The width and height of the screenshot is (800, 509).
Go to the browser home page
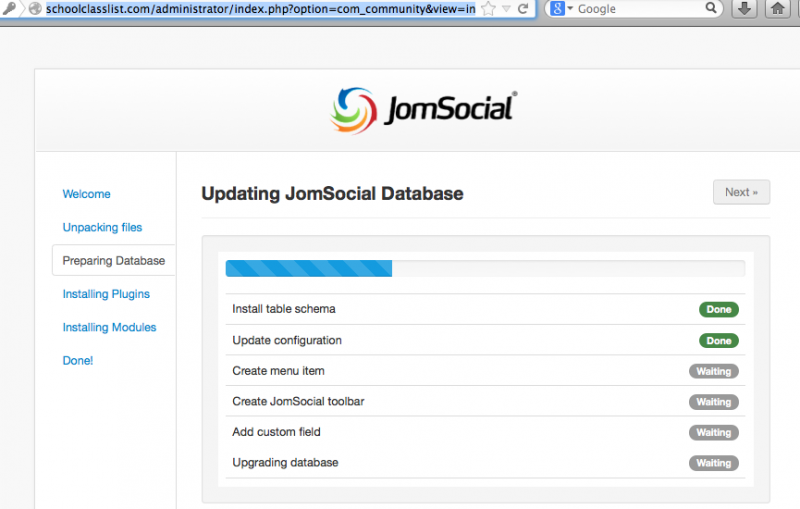coord(778,8)
